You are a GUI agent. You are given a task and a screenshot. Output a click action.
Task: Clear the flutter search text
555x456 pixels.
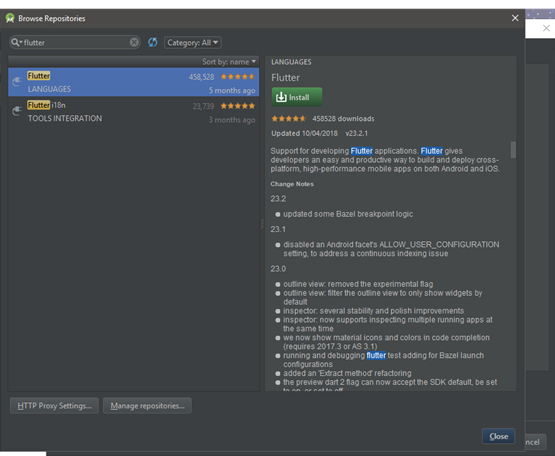(x=134, y=42)
